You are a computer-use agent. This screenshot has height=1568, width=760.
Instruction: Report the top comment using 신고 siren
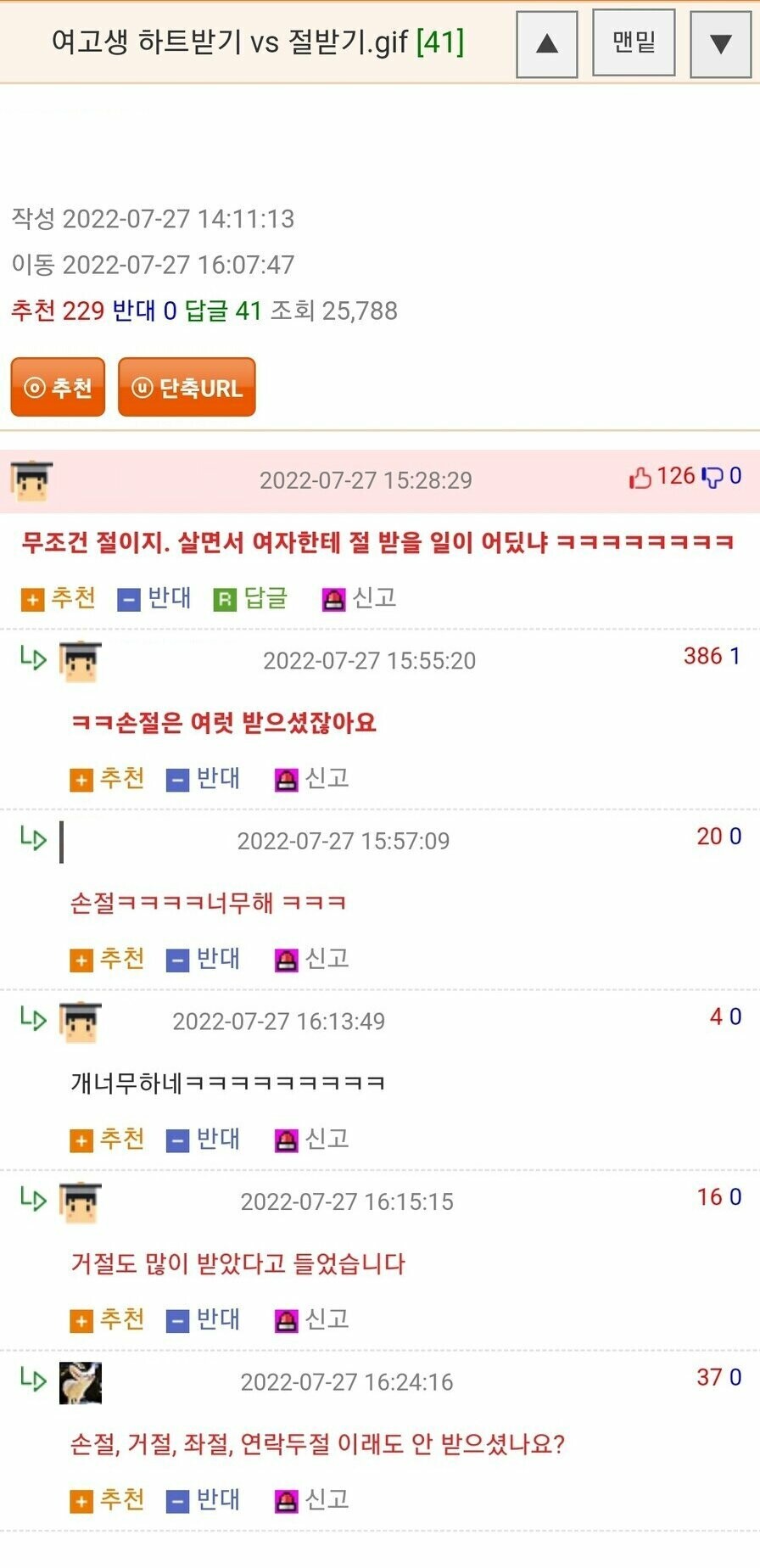tap(360, 598)
